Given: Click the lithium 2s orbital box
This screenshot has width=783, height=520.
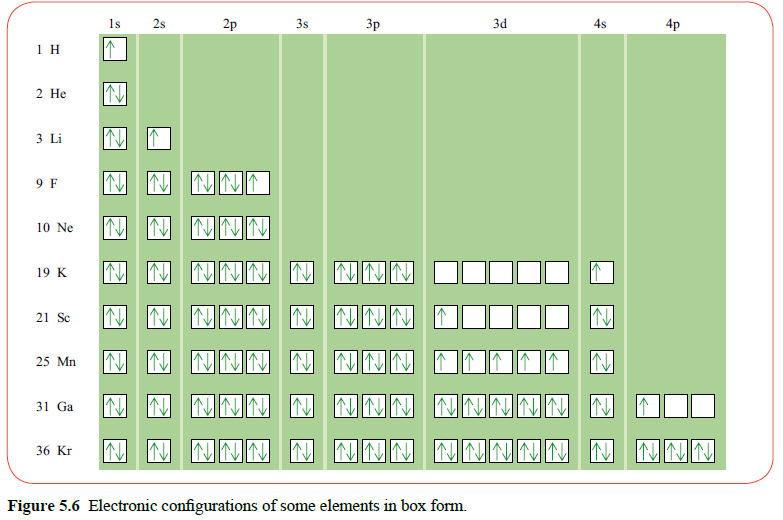Looking at the screenshot, I should coord(159,138).
